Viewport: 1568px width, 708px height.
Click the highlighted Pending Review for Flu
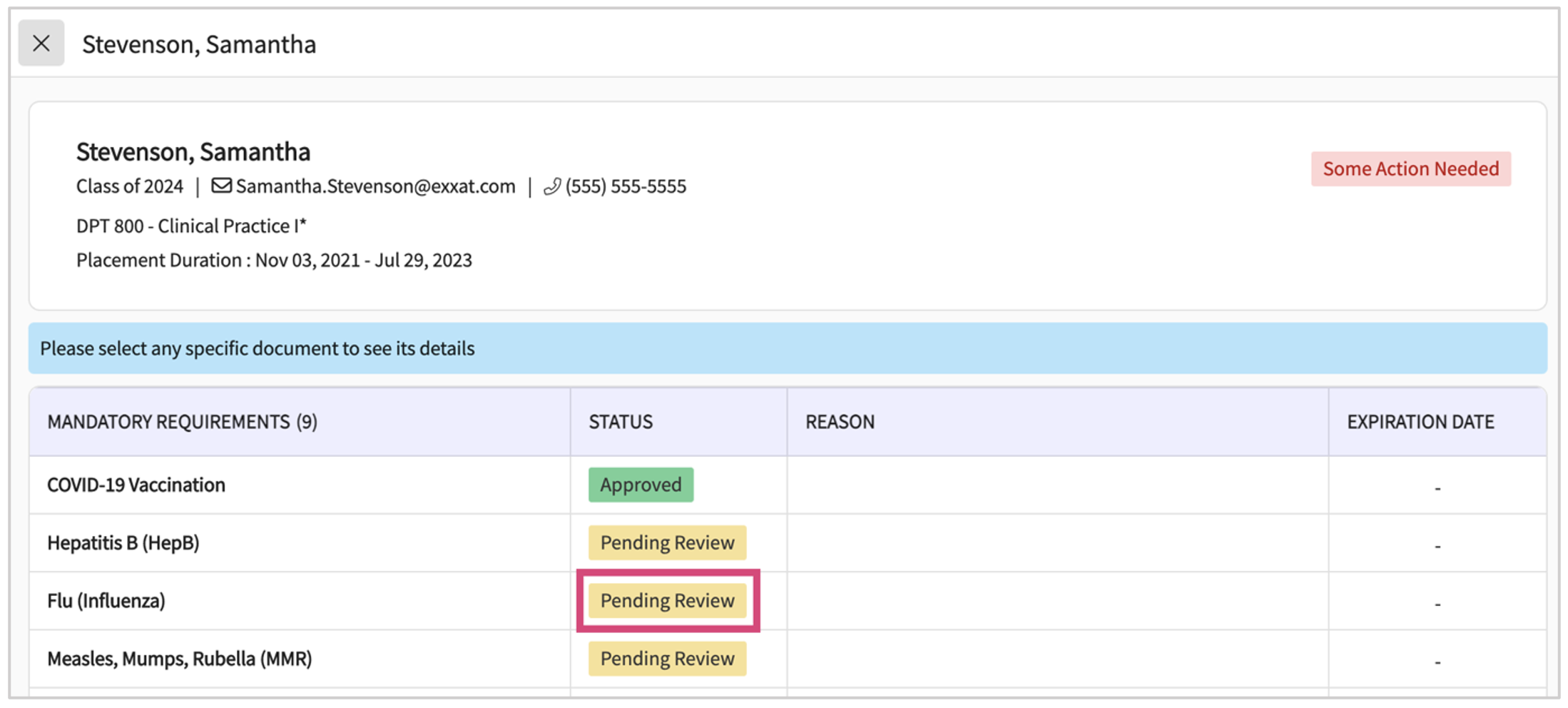[667, 601]
